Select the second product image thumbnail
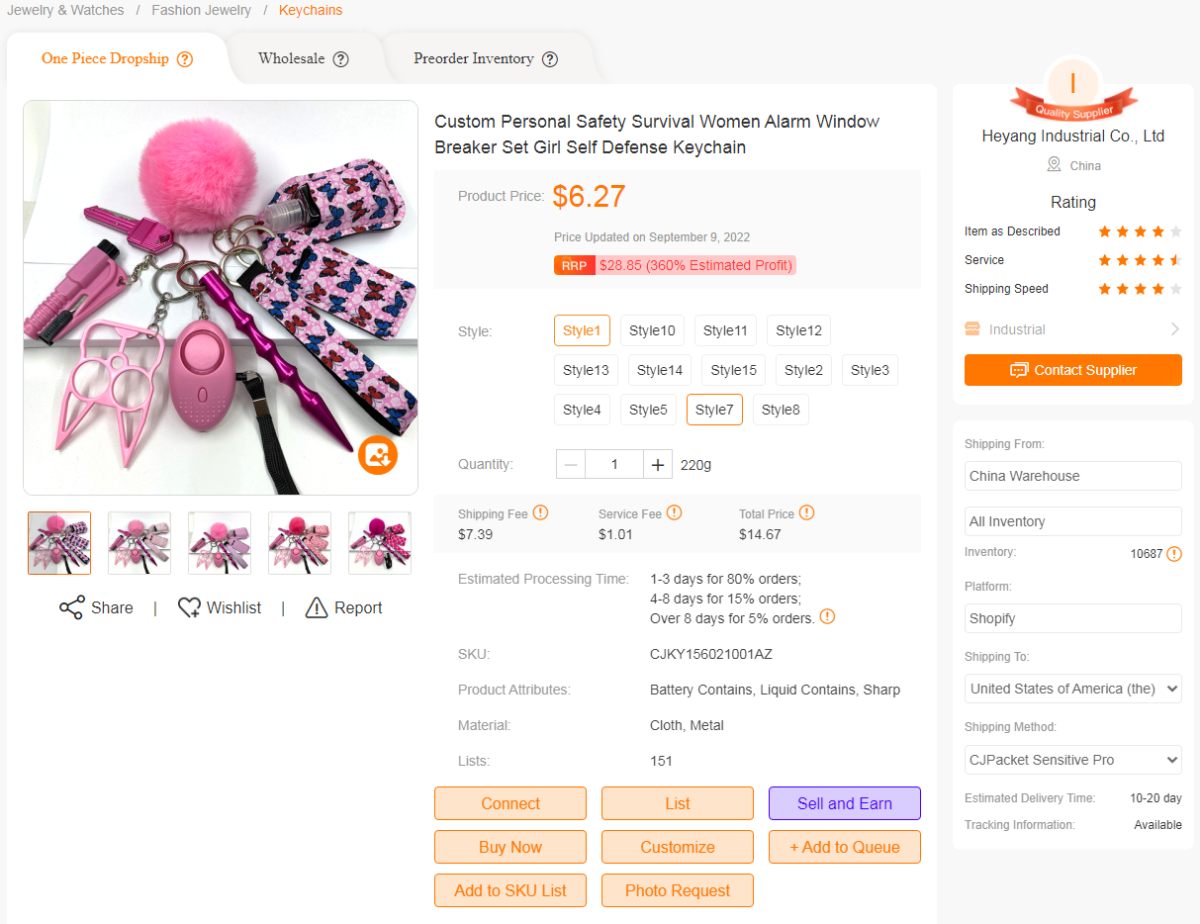This screenshot has width=1200, height=924. pyautogui.click(x=139, y=541)
